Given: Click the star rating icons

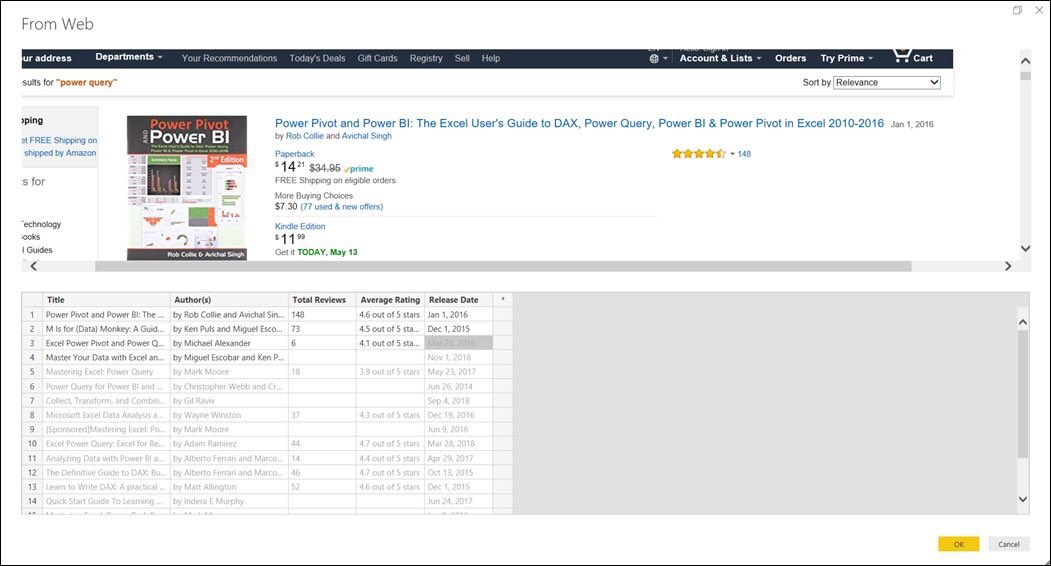Looking at the screenshot, I should click(698, 154).
